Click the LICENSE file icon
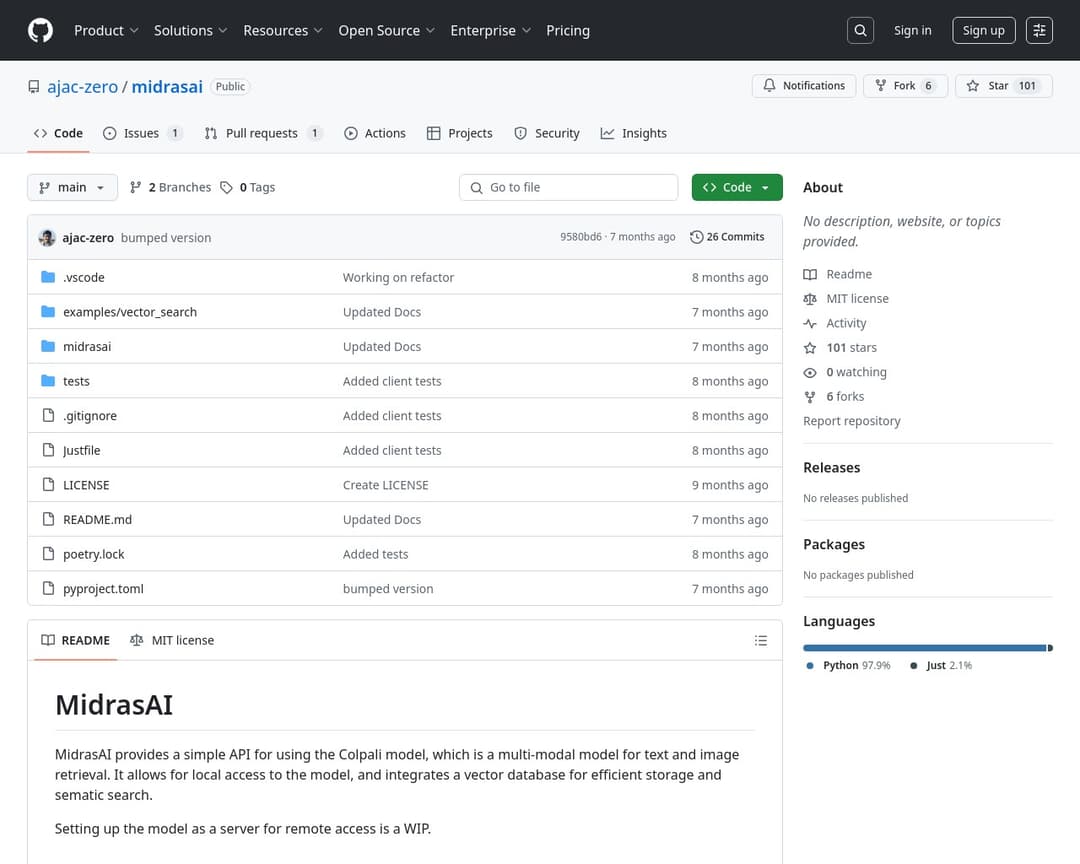1080x864 pixels. (48, 484)
